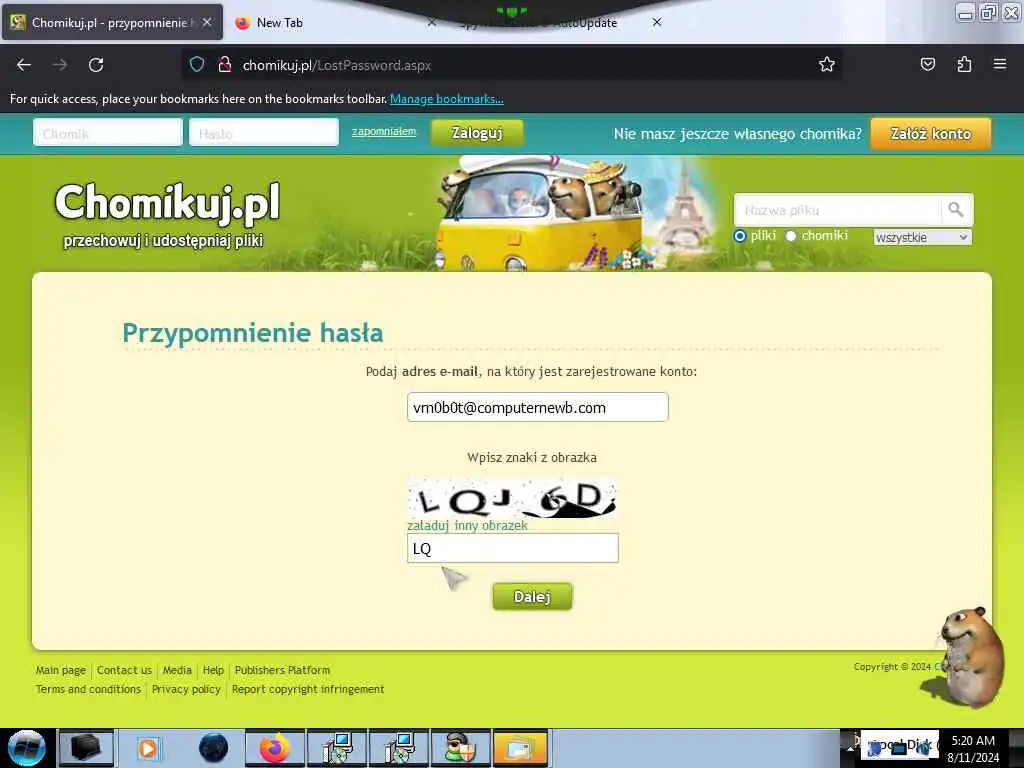Open the yellow folder taskbar icon
Screen dimensions: 1024x768
(x=520, y=748)
